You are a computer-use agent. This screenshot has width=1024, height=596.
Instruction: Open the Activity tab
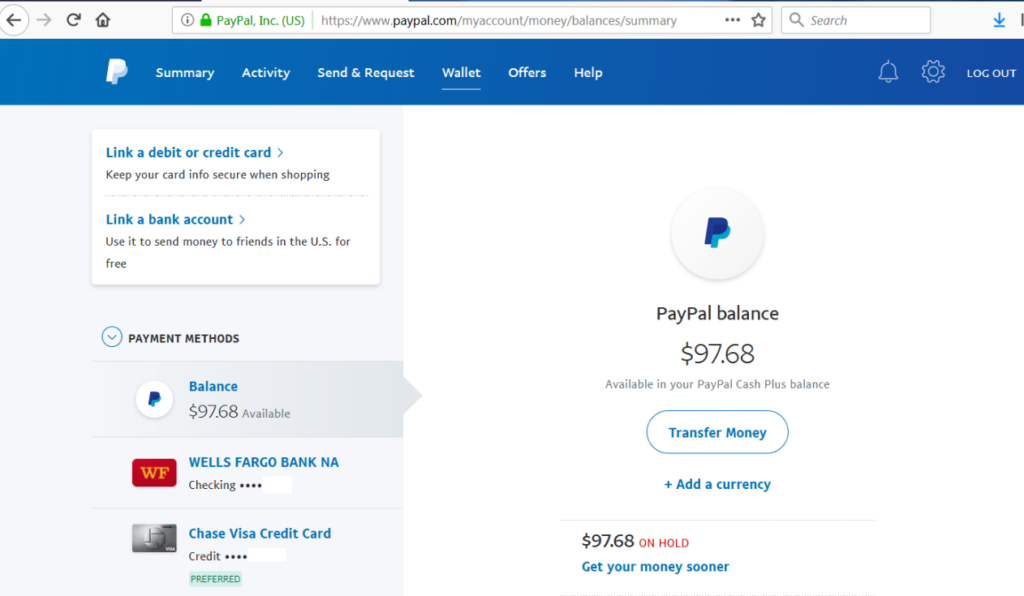pos(266,72)
